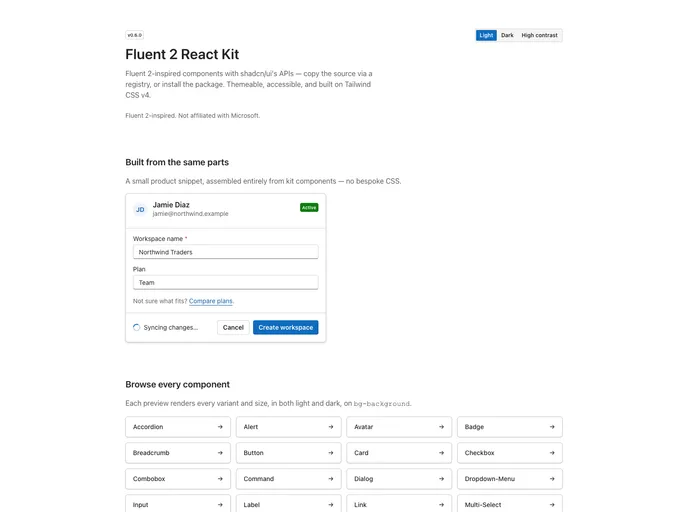Click the Fluent 2 React Kit heading
688x512 pixels.
tap(182, 54)
